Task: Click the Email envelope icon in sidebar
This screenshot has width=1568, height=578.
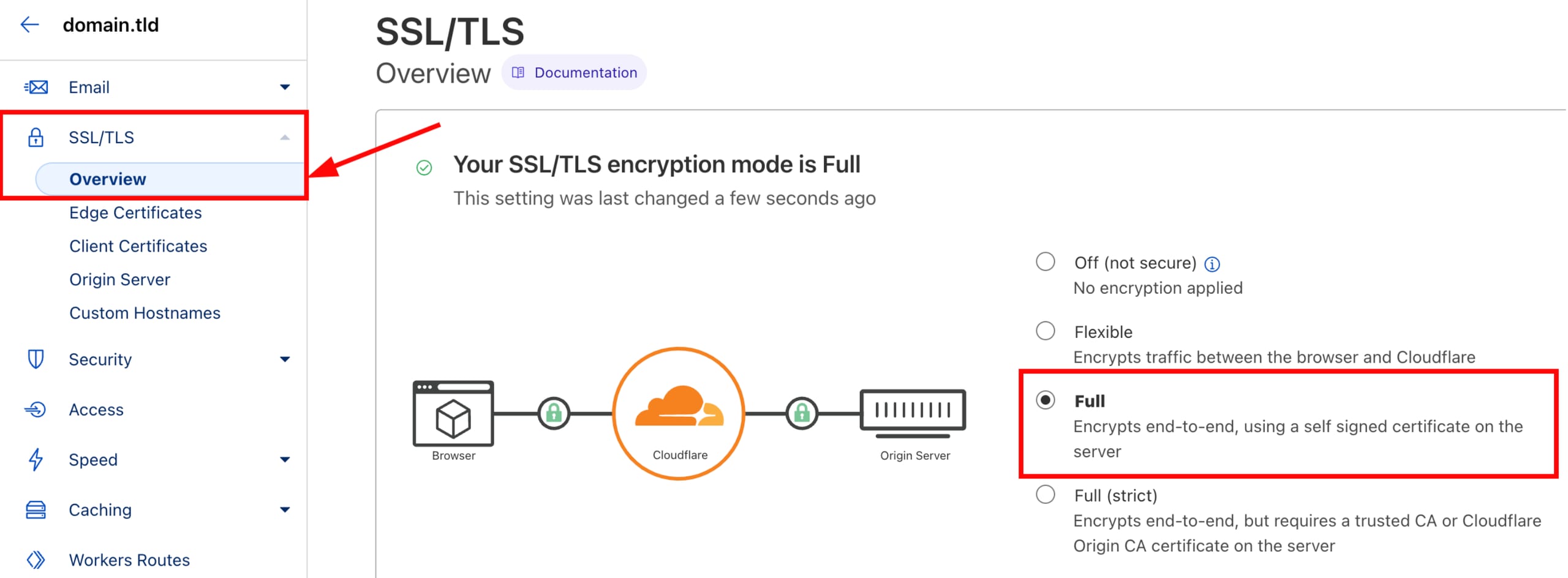Action: [36, 86]
